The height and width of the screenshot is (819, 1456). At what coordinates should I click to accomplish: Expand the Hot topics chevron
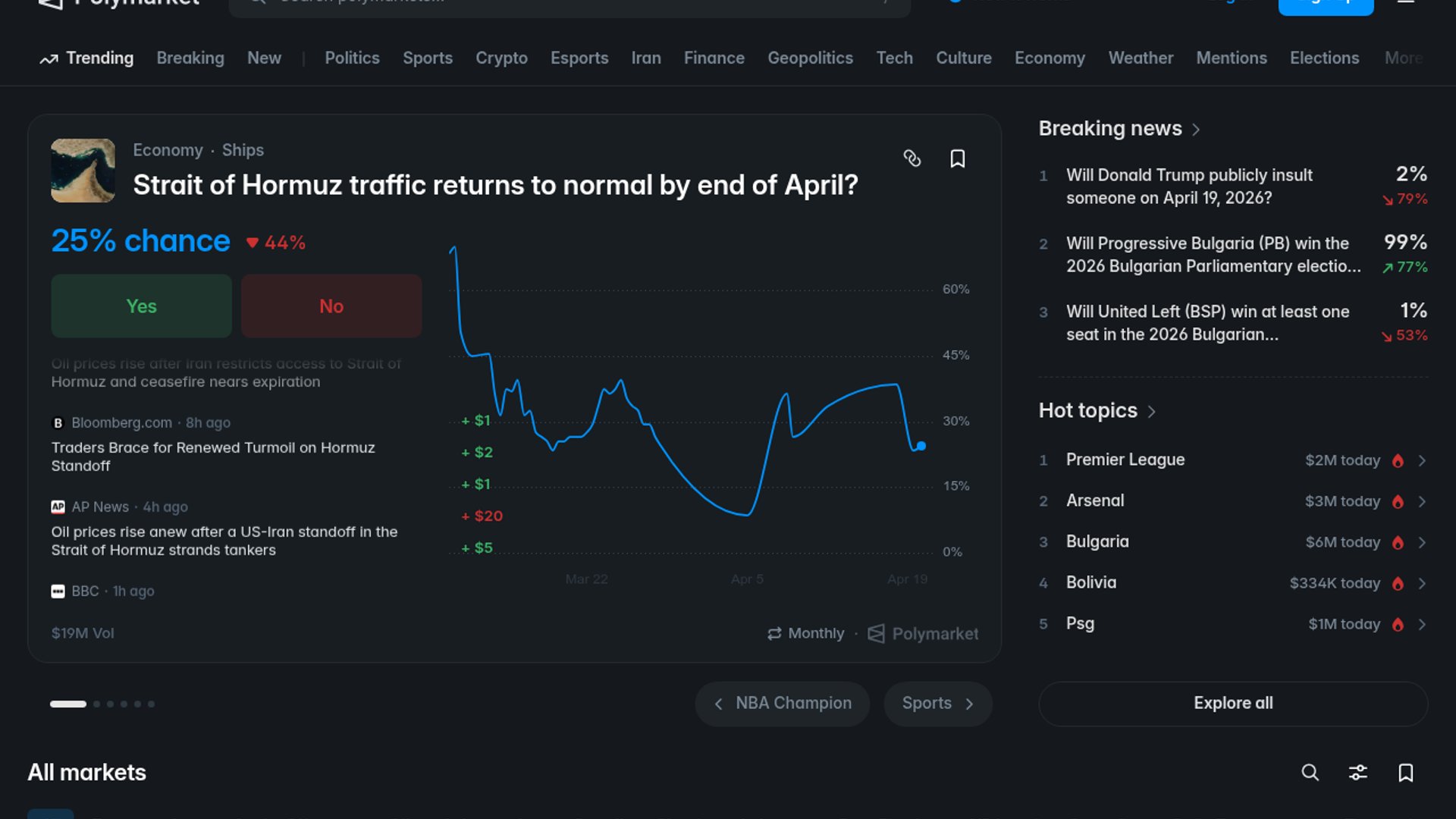(x=1151, y=412)
